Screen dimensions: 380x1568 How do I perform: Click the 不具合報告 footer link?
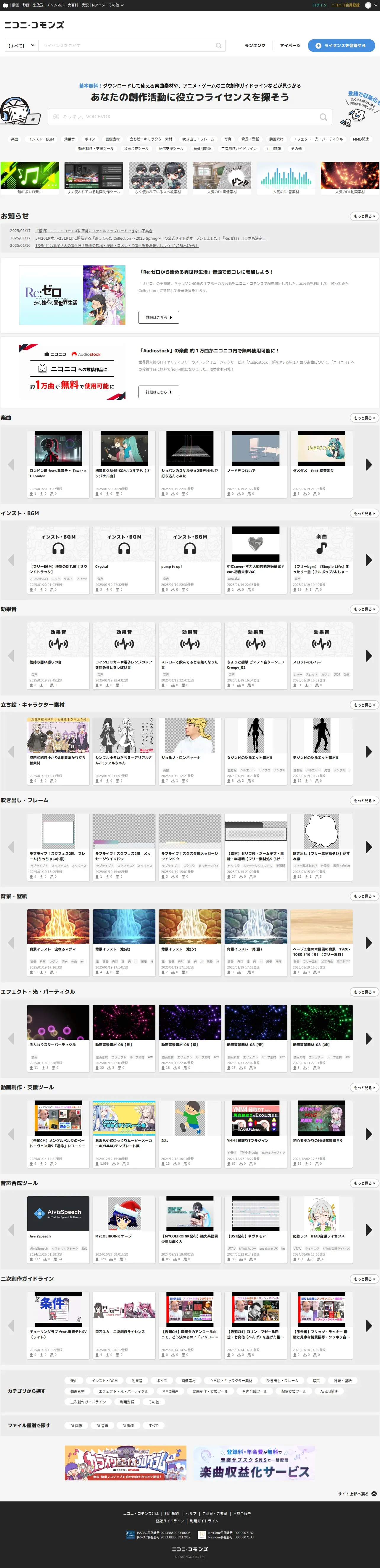click(x=242, y=1513)
